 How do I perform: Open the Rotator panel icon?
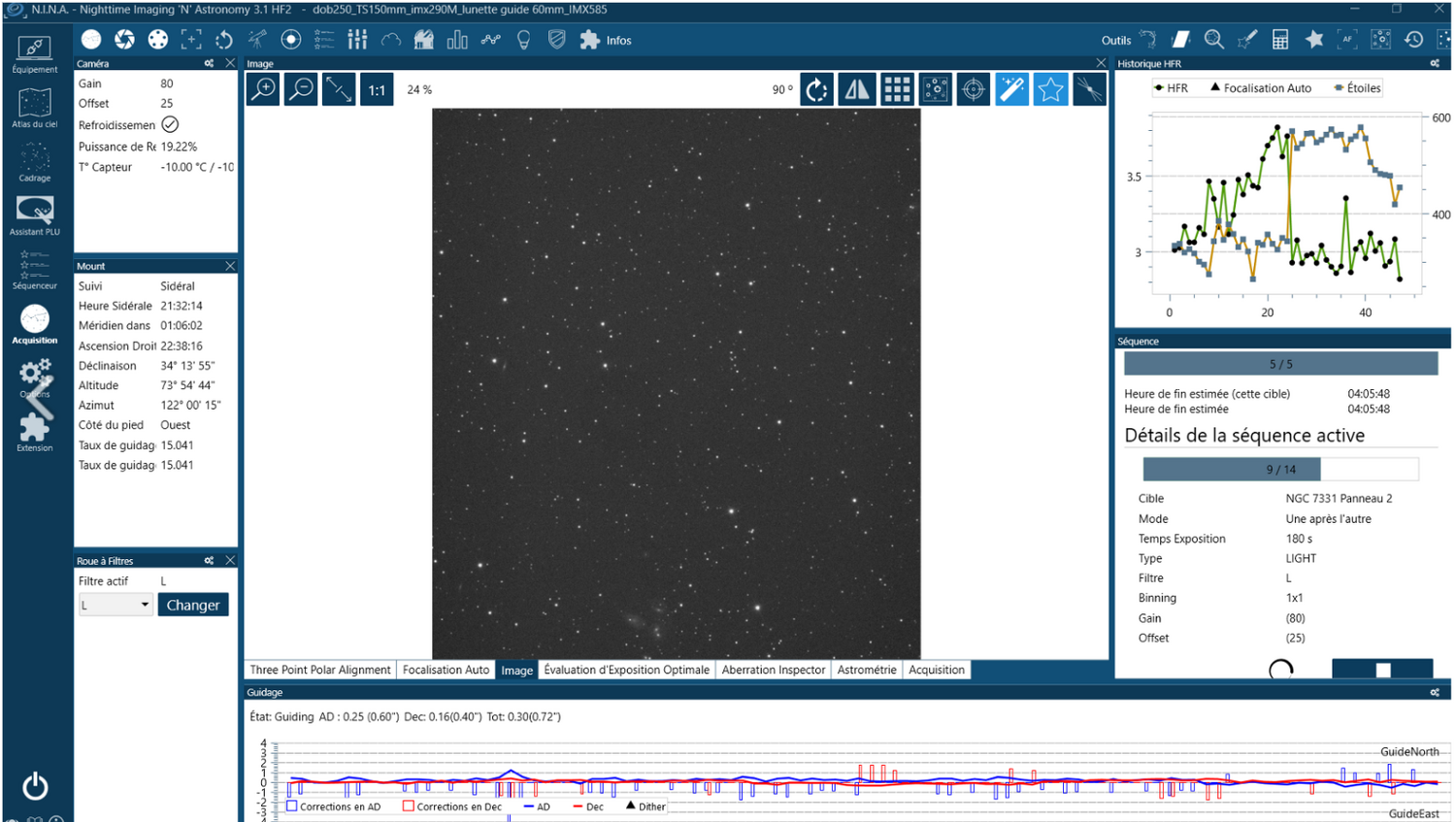click(x=224, y=40)
